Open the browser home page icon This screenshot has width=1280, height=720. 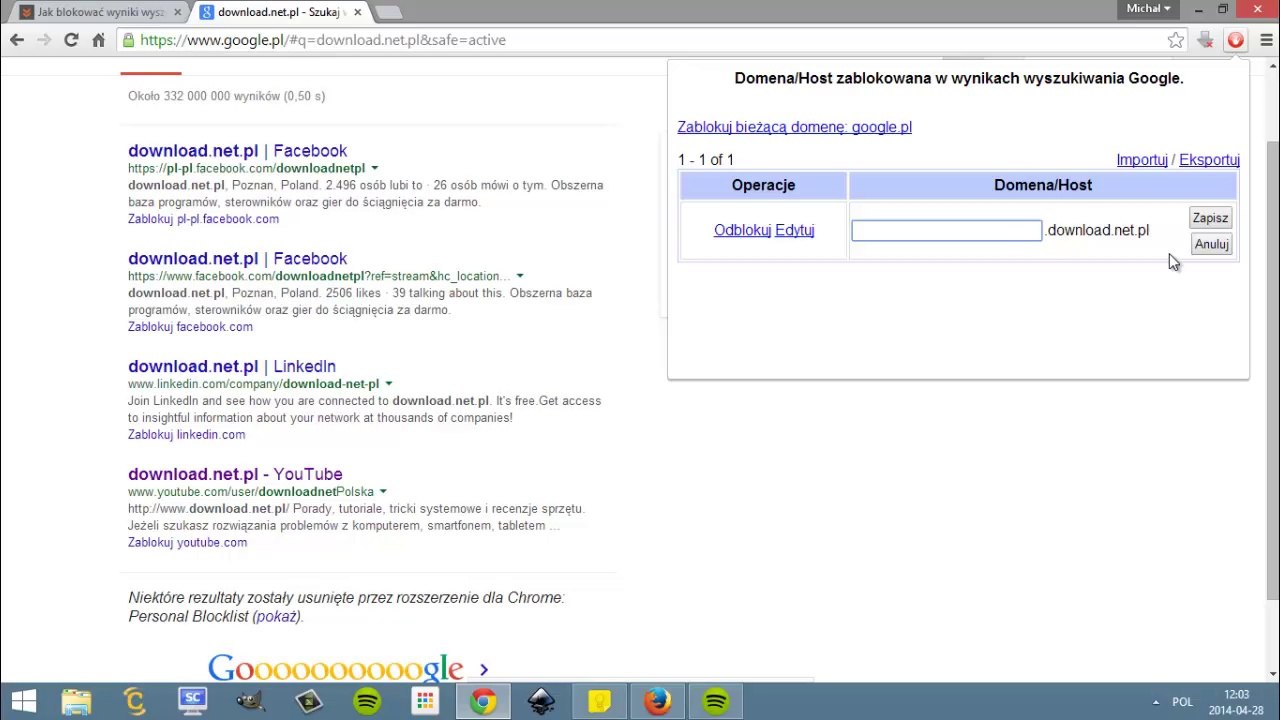[x=98, y=40]
